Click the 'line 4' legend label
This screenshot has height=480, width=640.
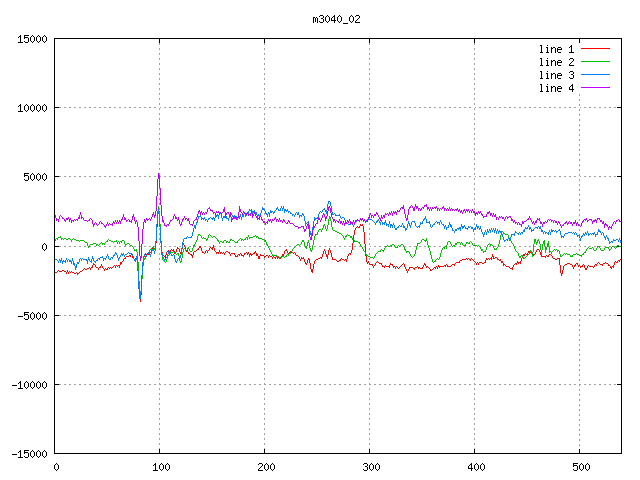click(x=556, y=88)
